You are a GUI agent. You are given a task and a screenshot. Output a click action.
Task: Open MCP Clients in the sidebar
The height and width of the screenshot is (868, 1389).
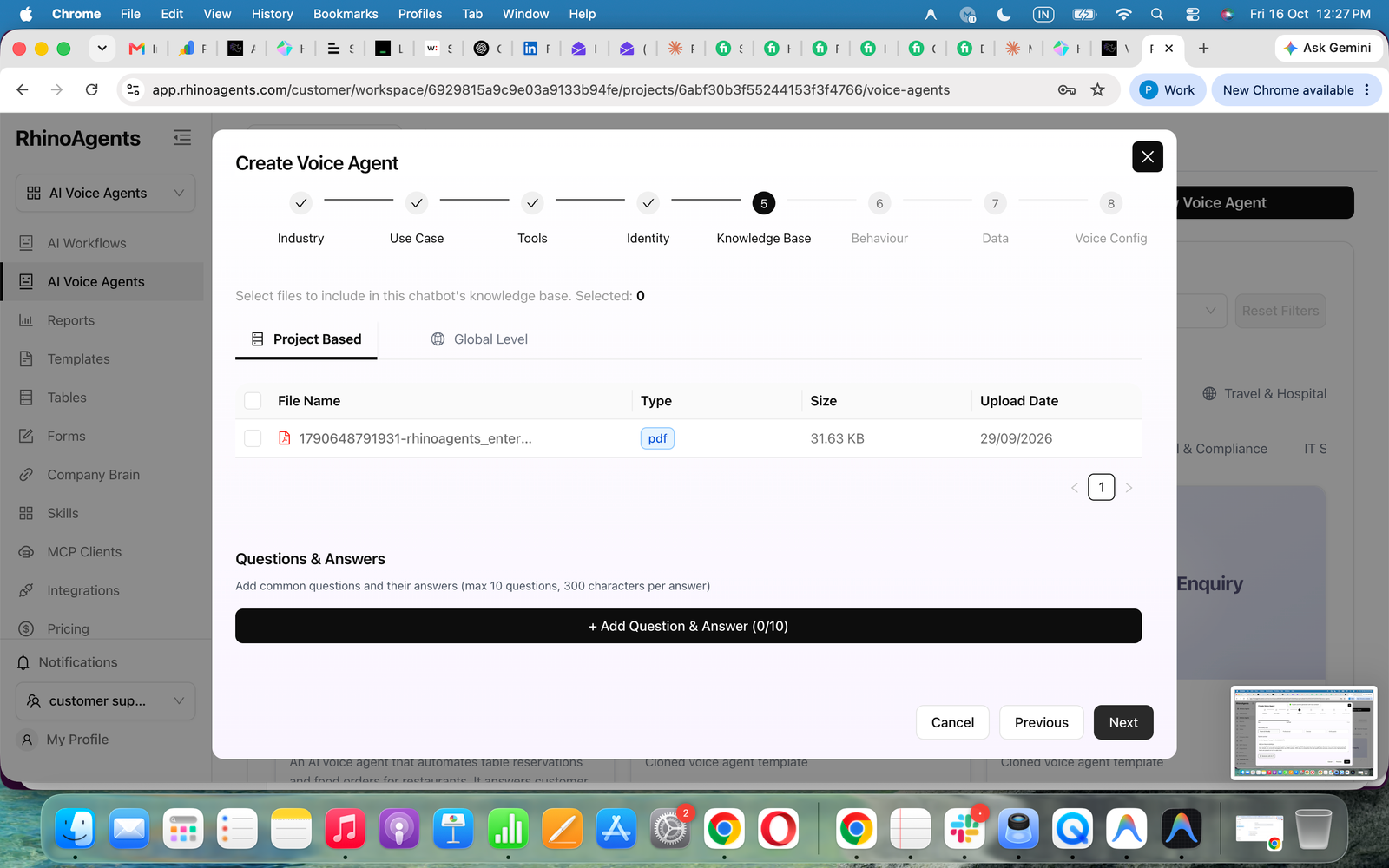coord(84,552)
